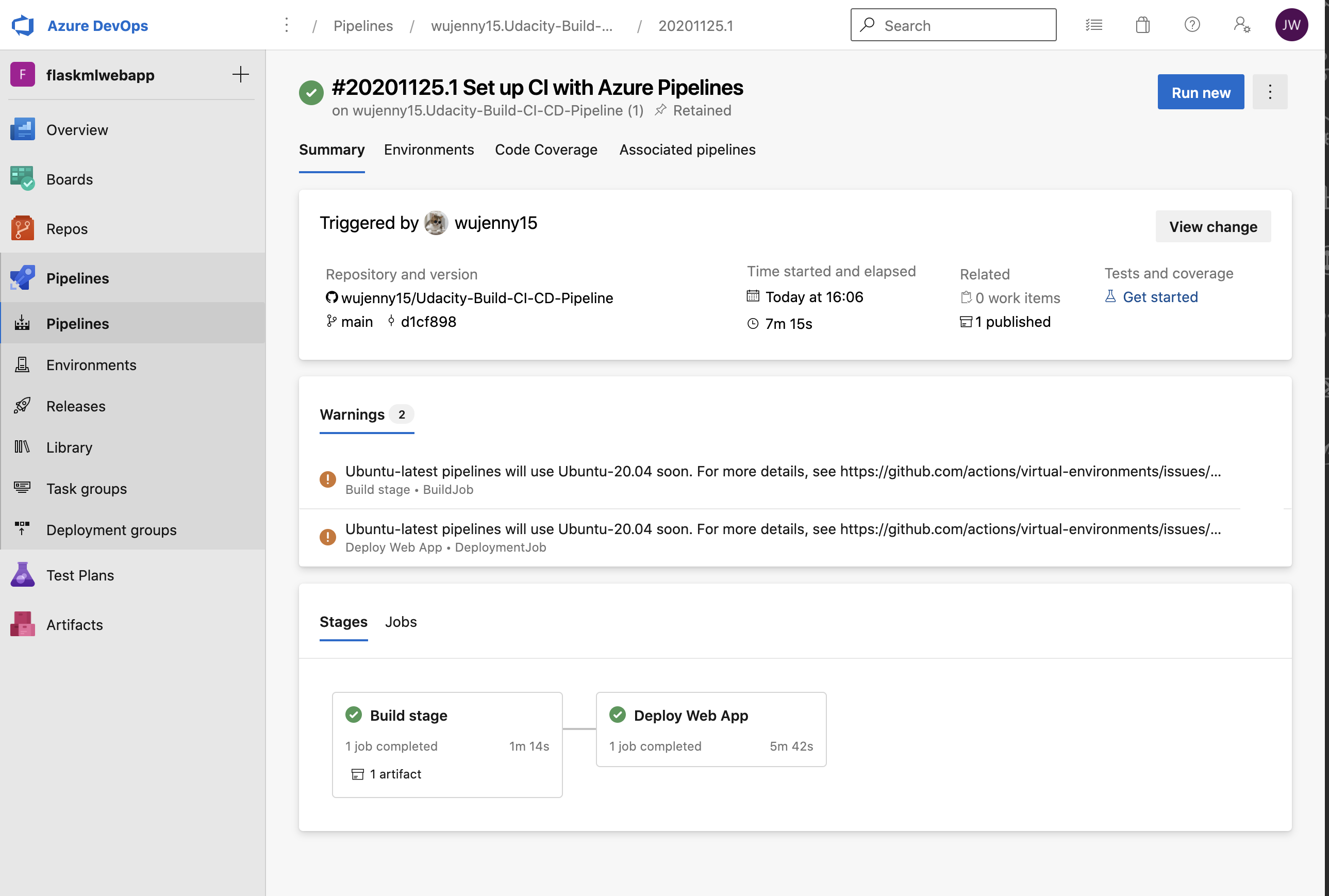
Task: Open User settings icon in header
Action: [1241, 25]
